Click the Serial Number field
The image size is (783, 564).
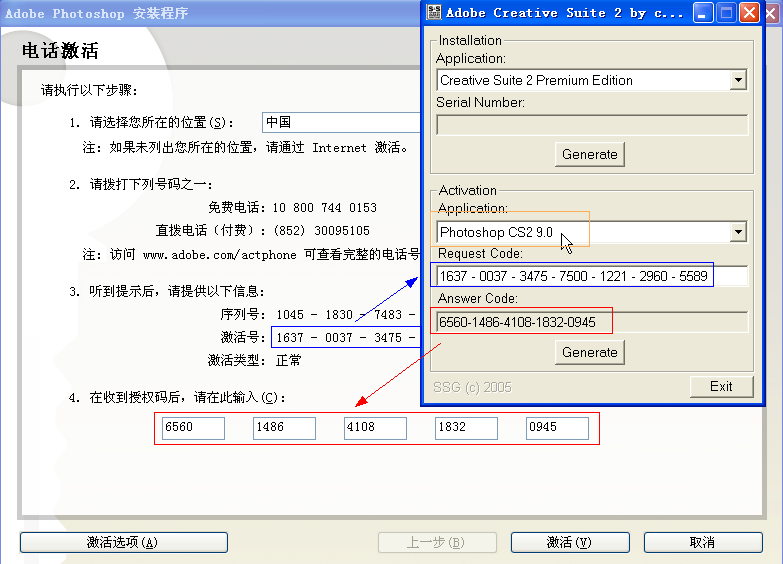tap(591, 125)
